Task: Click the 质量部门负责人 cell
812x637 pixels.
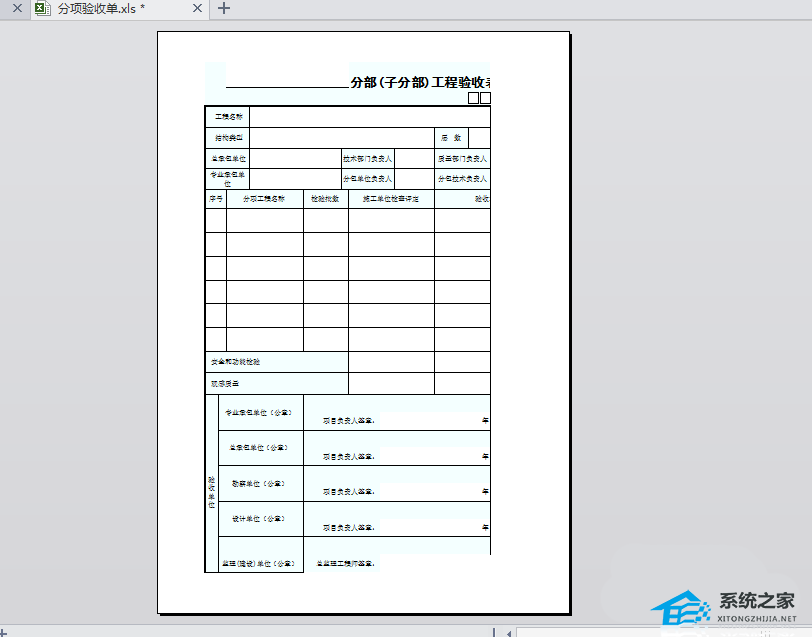Action: tap(462, 158)
